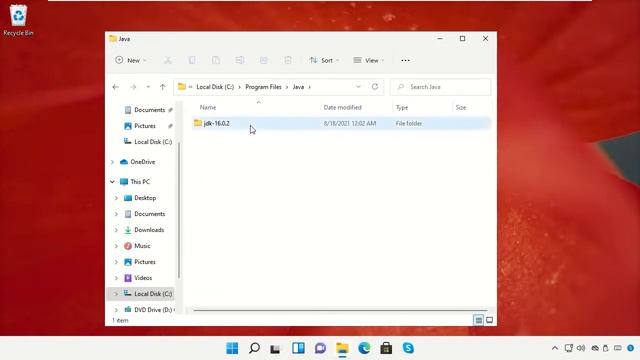Click the Cut icon in toolbar
Image resolution: width=640 pixels, height=360 pixels.
pos(168,60)
